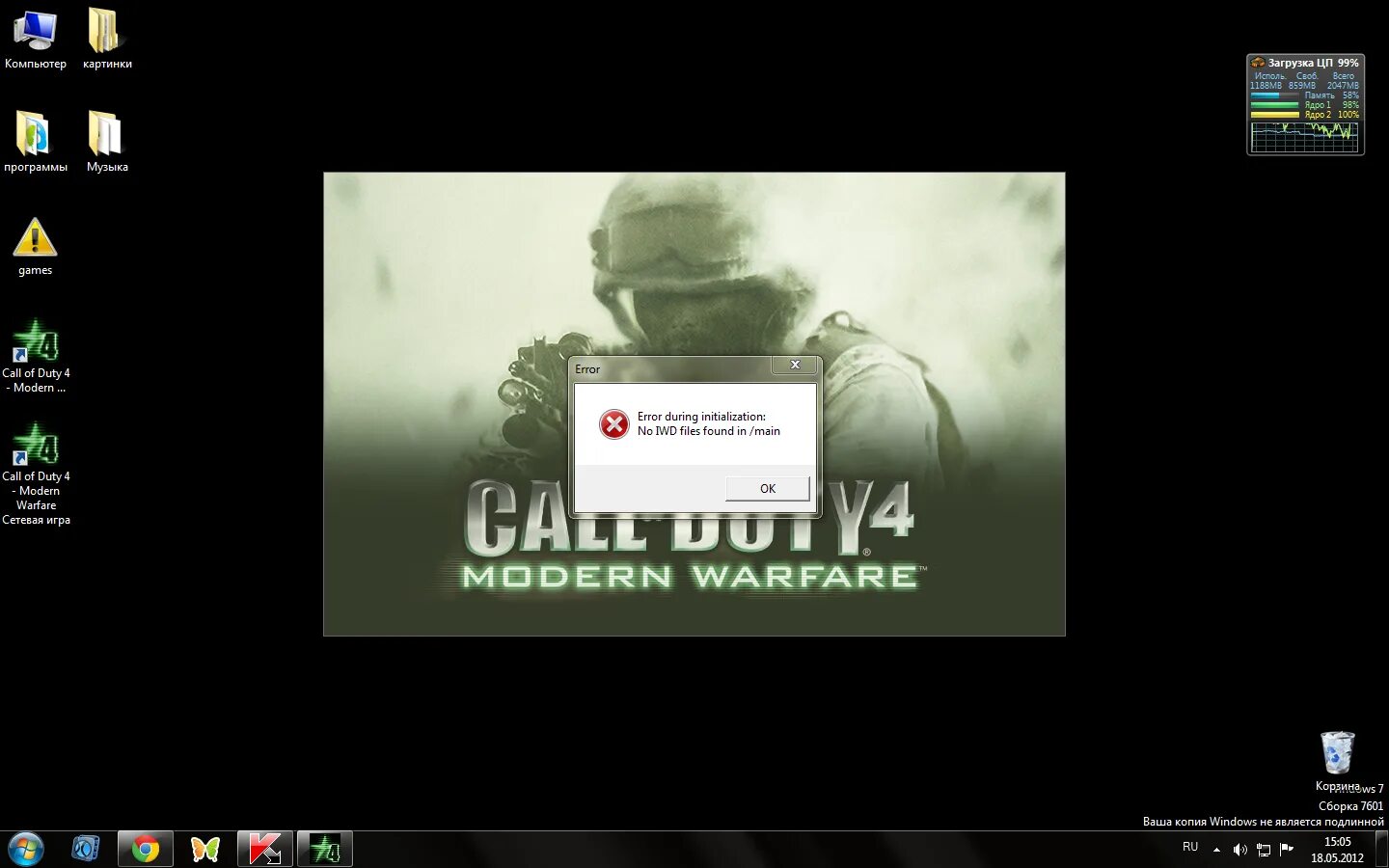This screenshot has width=1389, height=868.
Task: Open the network tray icon
Action: (1263, 850)
